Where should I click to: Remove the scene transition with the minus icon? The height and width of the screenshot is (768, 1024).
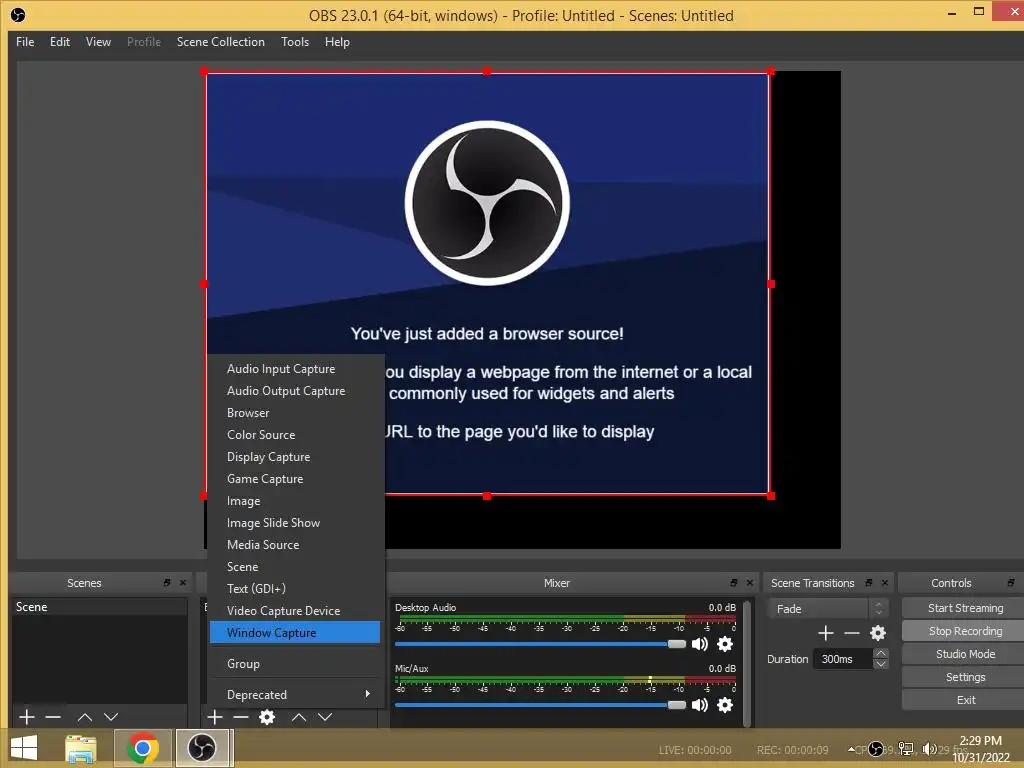(852, 633)
